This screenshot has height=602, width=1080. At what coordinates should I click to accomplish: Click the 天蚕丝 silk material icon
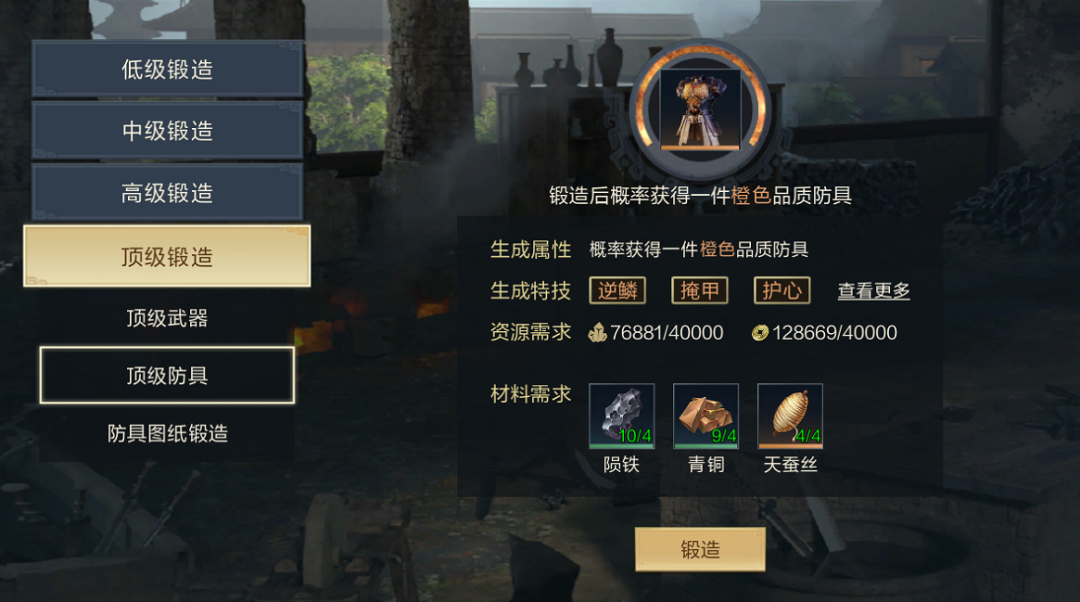789,416
